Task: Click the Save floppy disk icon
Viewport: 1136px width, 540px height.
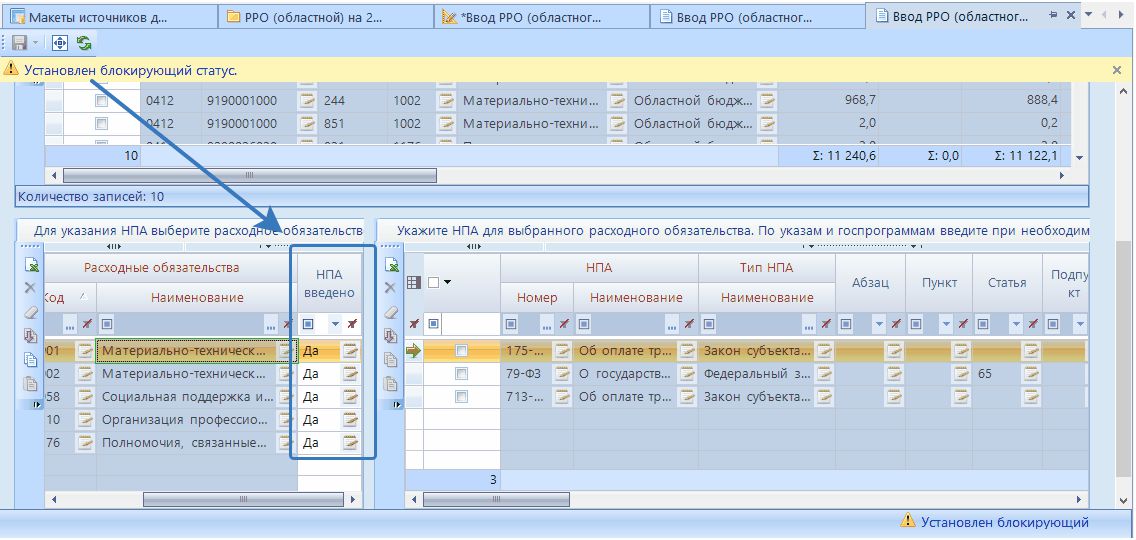Action: click(x=19, y=43)
